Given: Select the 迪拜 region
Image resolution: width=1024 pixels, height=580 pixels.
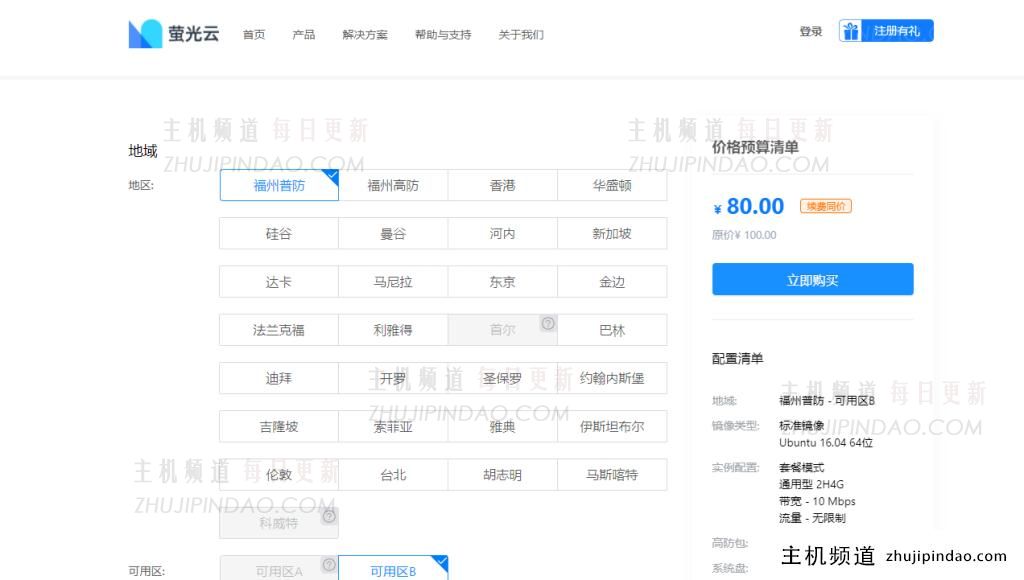Looking at the screenshot, I should click(x=279, y=378).
